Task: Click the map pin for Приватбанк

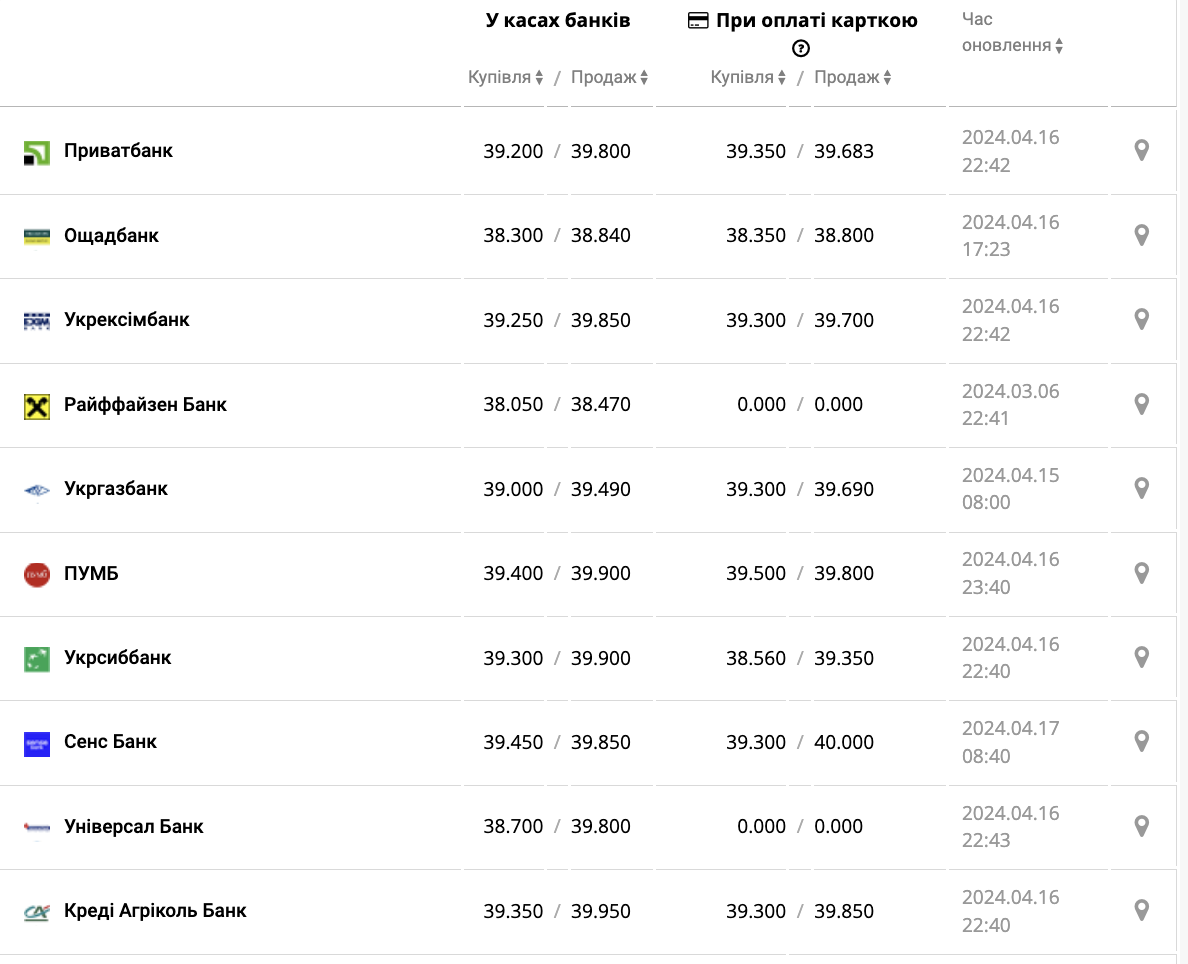Action: pyautogui.click(x=1141, y=151)
